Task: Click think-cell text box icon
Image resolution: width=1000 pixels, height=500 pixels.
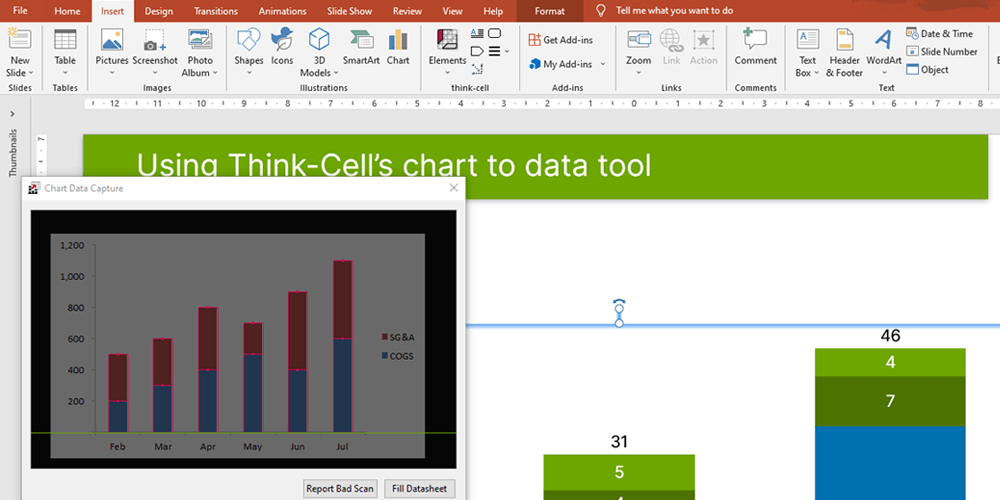Action: (x=477, y=33)
